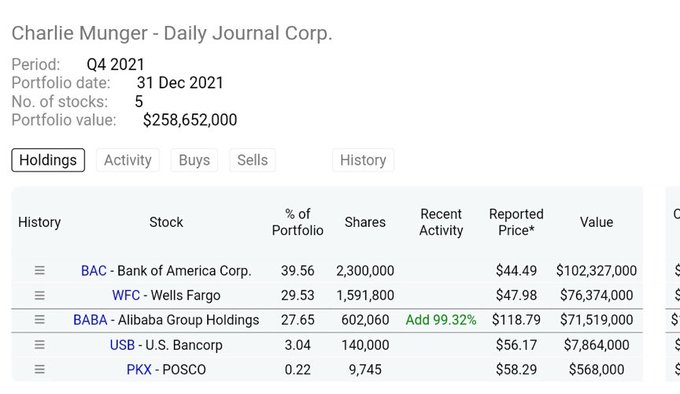Sort by Shares column header
680x394 pixels.
[365, 222]
